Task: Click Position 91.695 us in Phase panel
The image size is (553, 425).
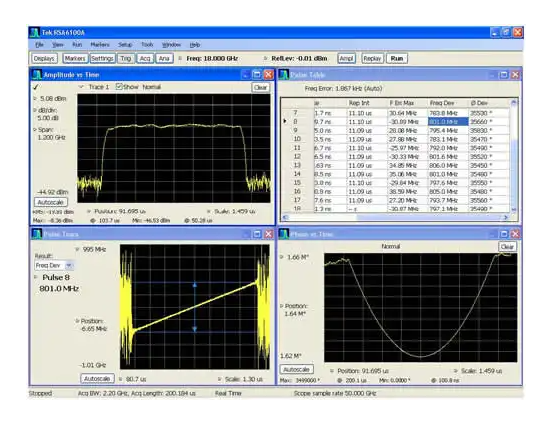Action: click(363, 371)
